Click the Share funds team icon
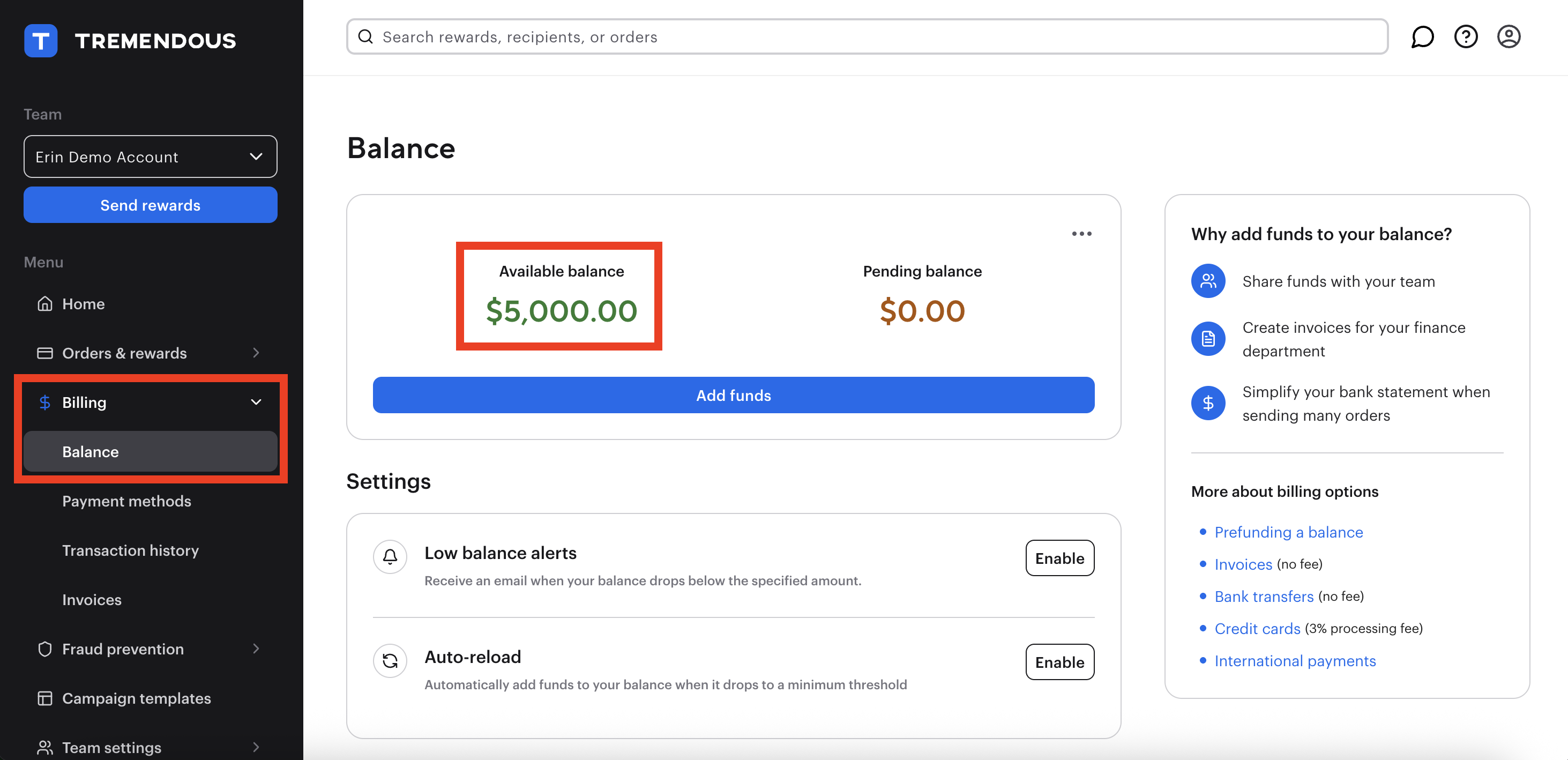Screen dimensions: 1568x760 point(1208,281)
